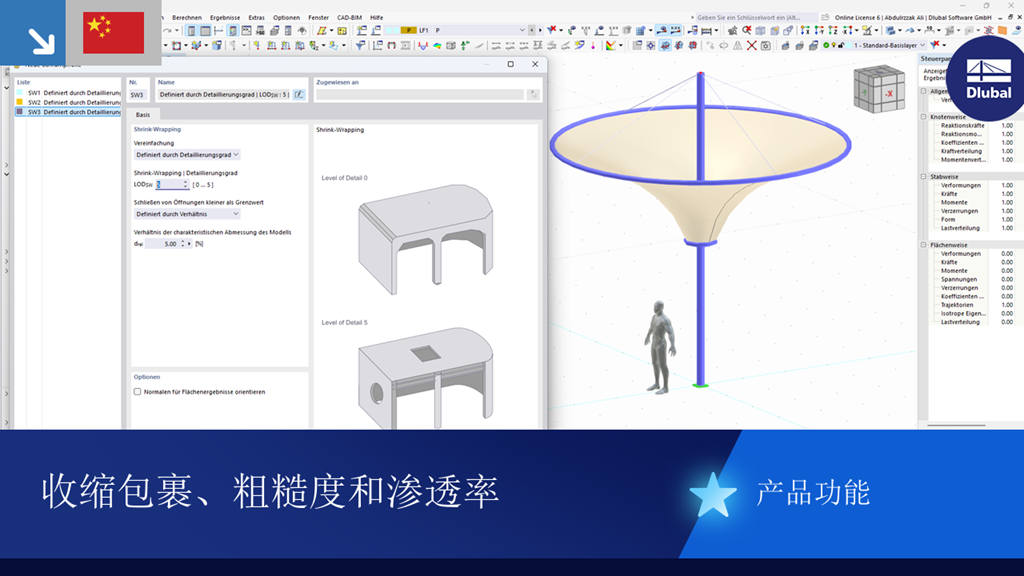Click the green check layer status icon

826,46
